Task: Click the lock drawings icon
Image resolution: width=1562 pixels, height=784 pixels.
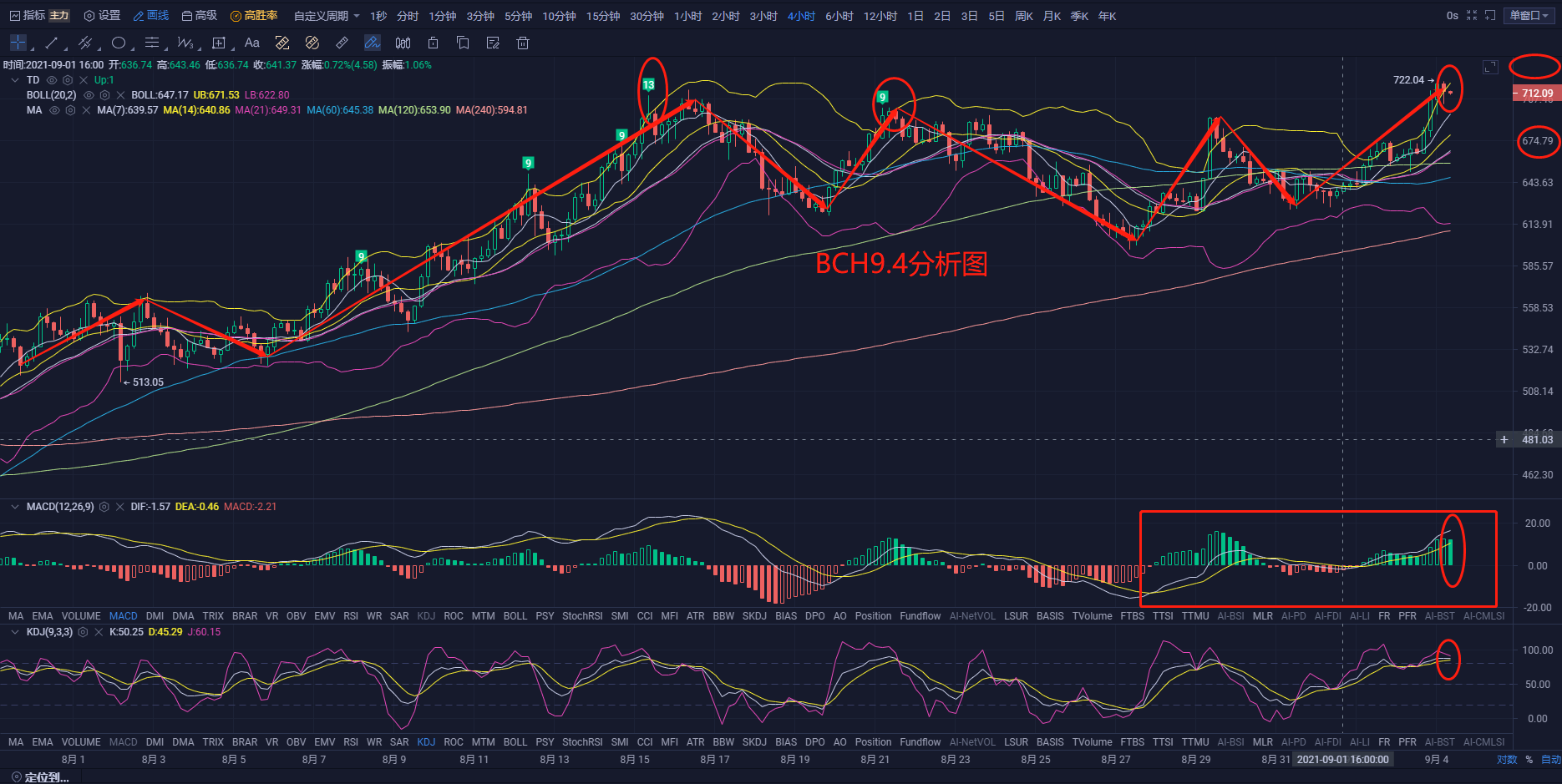Action: pyautogui.click(x=433, y=43)
